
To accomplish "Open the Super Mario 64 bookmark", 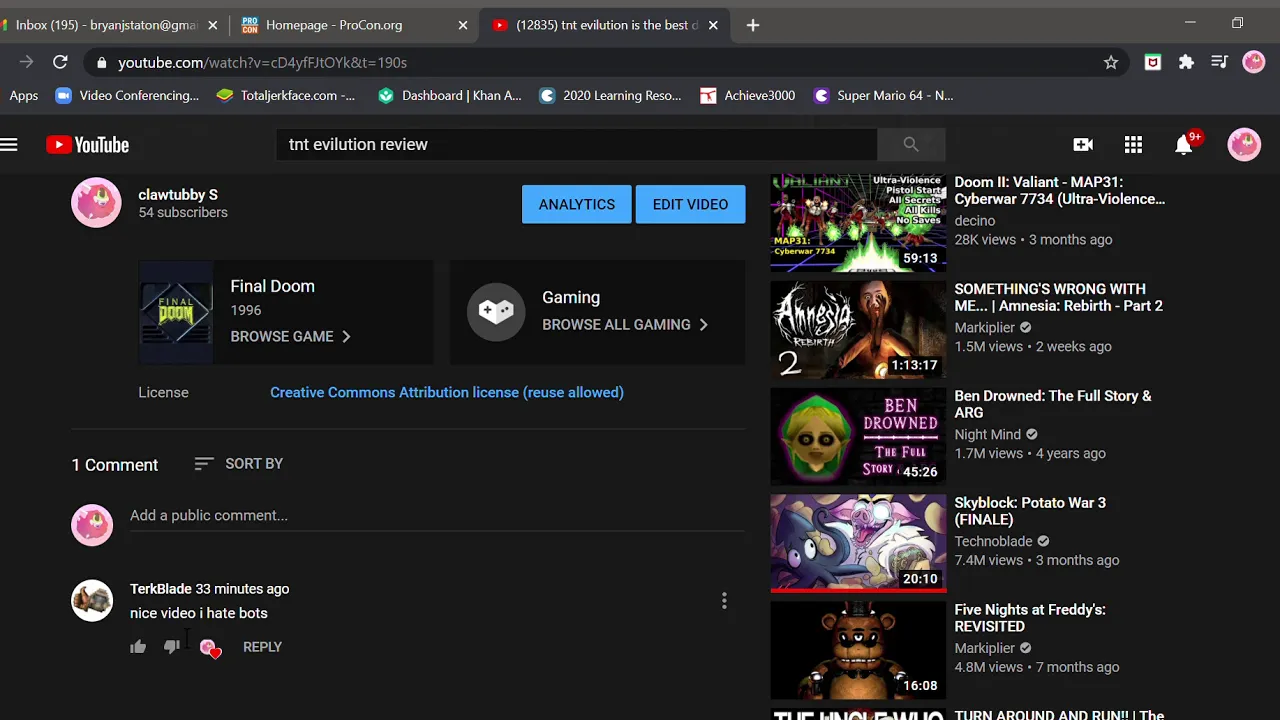I will (884, 96).
